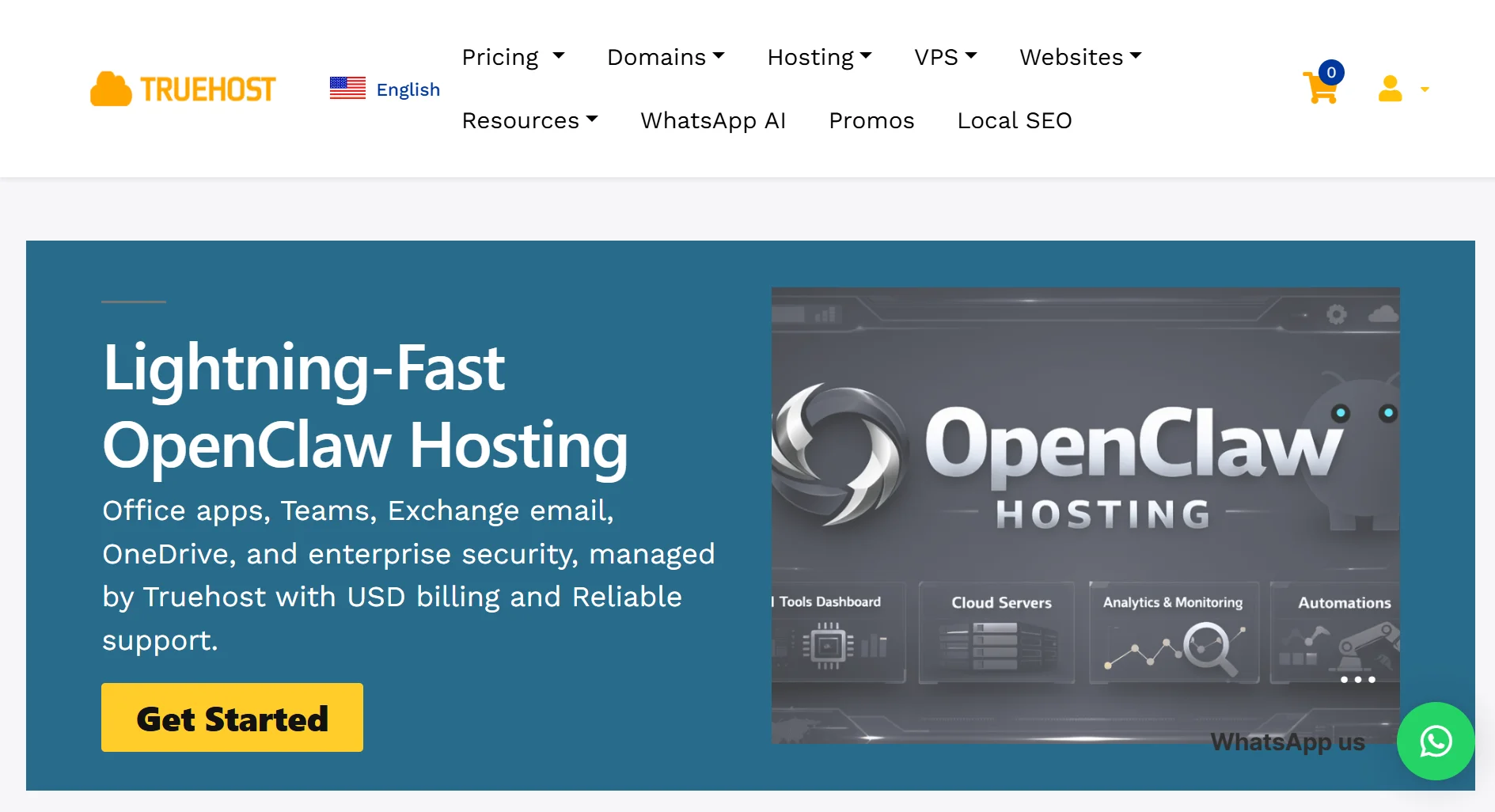Click the Get Started button
1495x812 pixels.
[x=232, y=718]
